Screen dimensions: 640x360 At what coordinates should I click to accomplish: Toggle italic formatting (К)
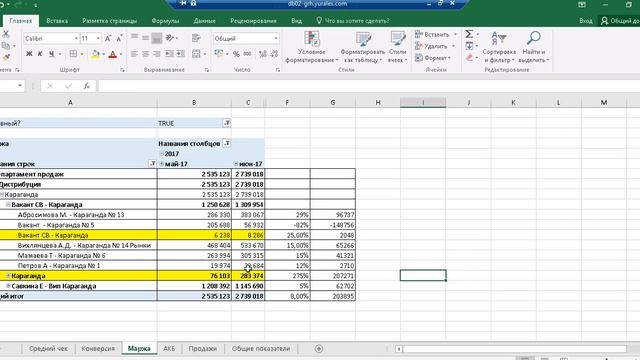40,54
